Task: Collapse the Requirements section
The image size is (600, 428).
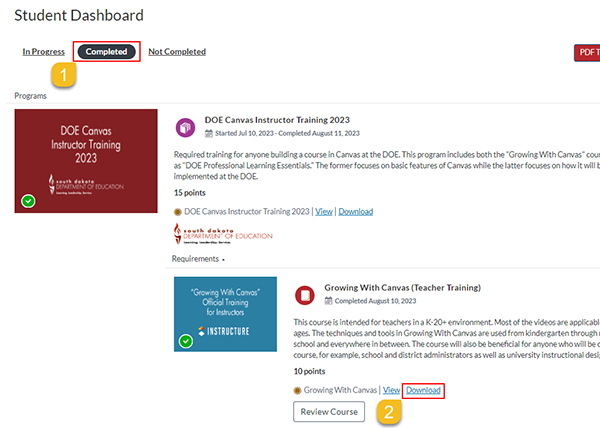Action: point(198,259)
